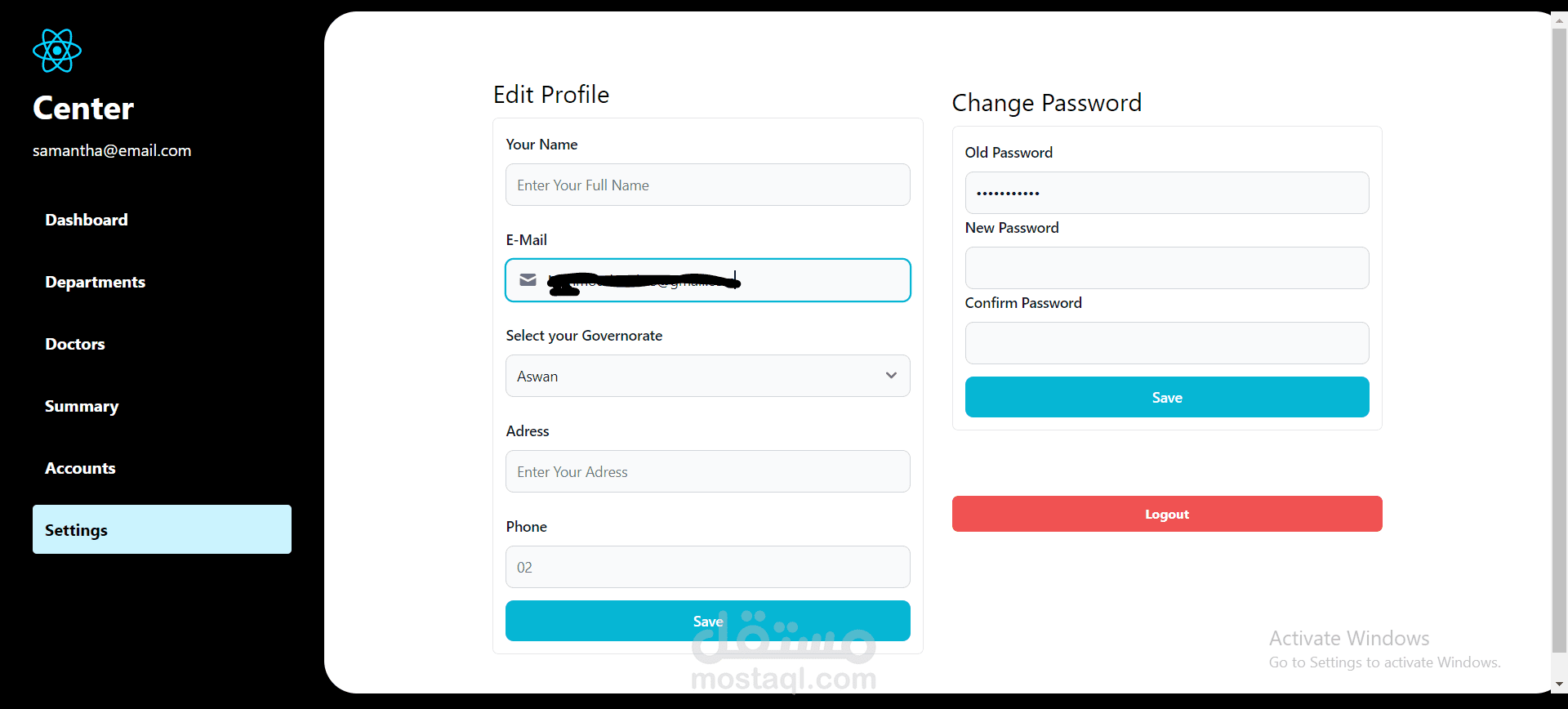Click the Confirm Password field
This screenshot has height=709, width=1568.
[1166, 343]
